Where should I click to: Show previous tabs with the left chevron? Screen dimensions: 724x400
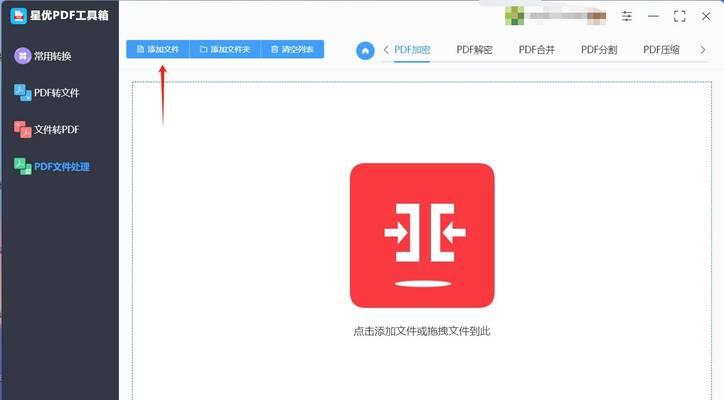point(386,49)
